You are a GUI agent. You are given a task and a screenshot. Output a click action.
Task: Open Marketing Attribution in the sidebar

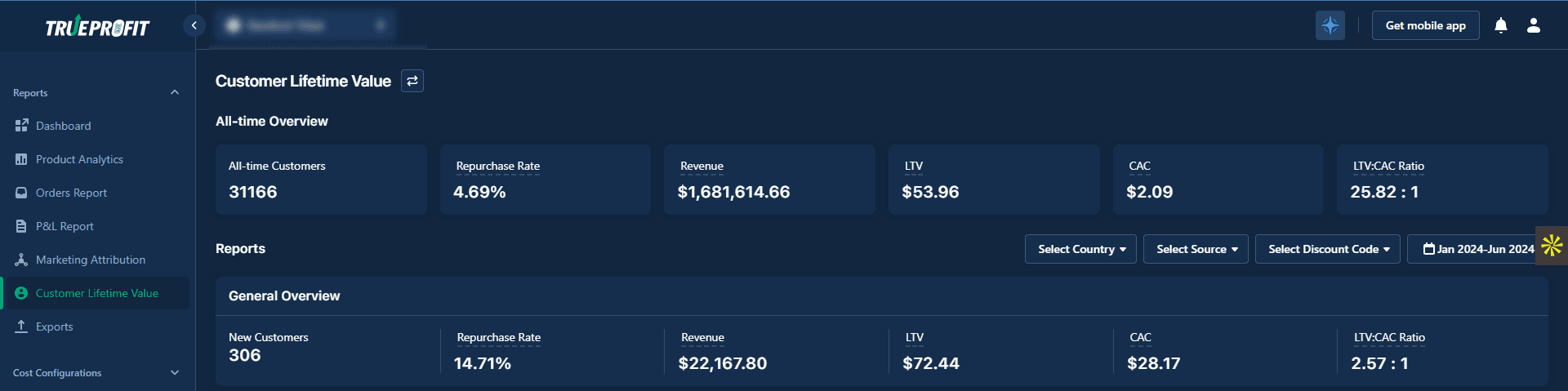(x=90, y=260)
